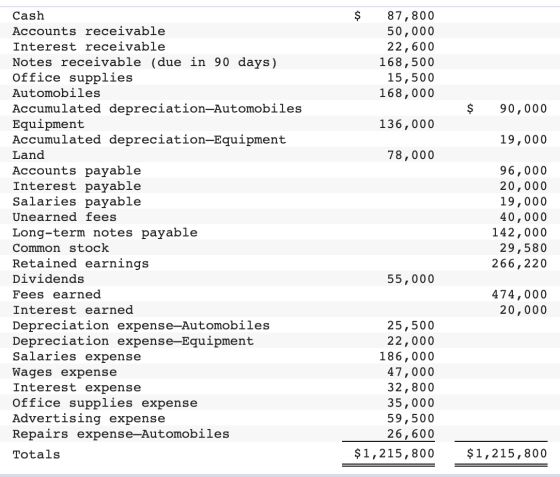Click the Fees earned amount 474,000
The width and height of the screenshot is (560, 477).
pos(519,295)
